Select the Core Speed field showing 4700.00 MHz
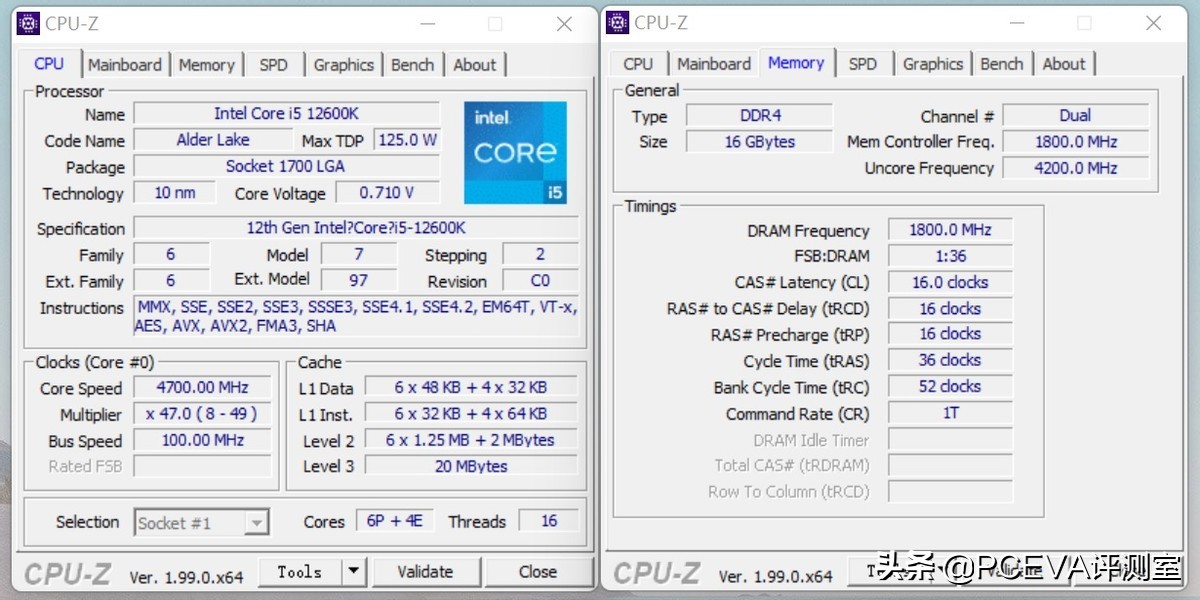Screen dimensions: 1200x600 coord(202,388)
